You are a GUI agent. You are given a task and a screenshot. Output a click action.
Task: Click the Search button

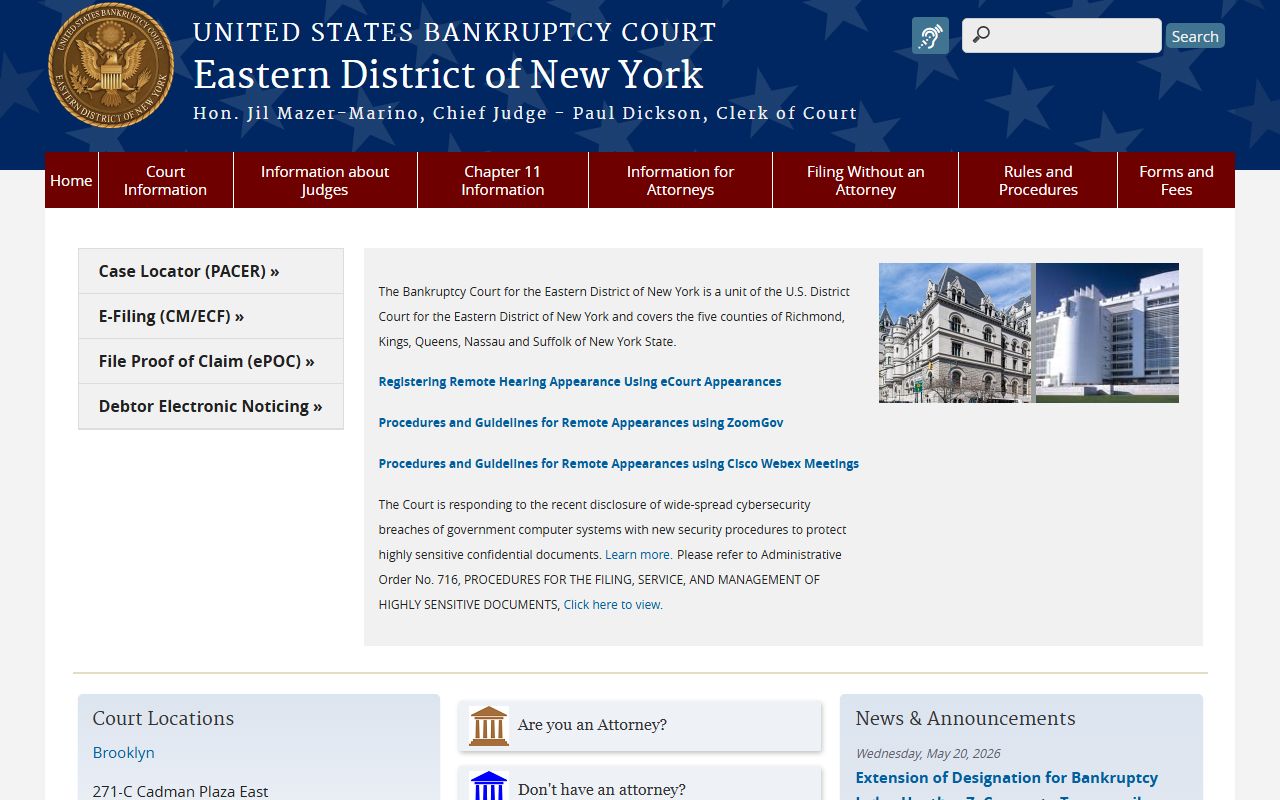[x=1195, y=36]
